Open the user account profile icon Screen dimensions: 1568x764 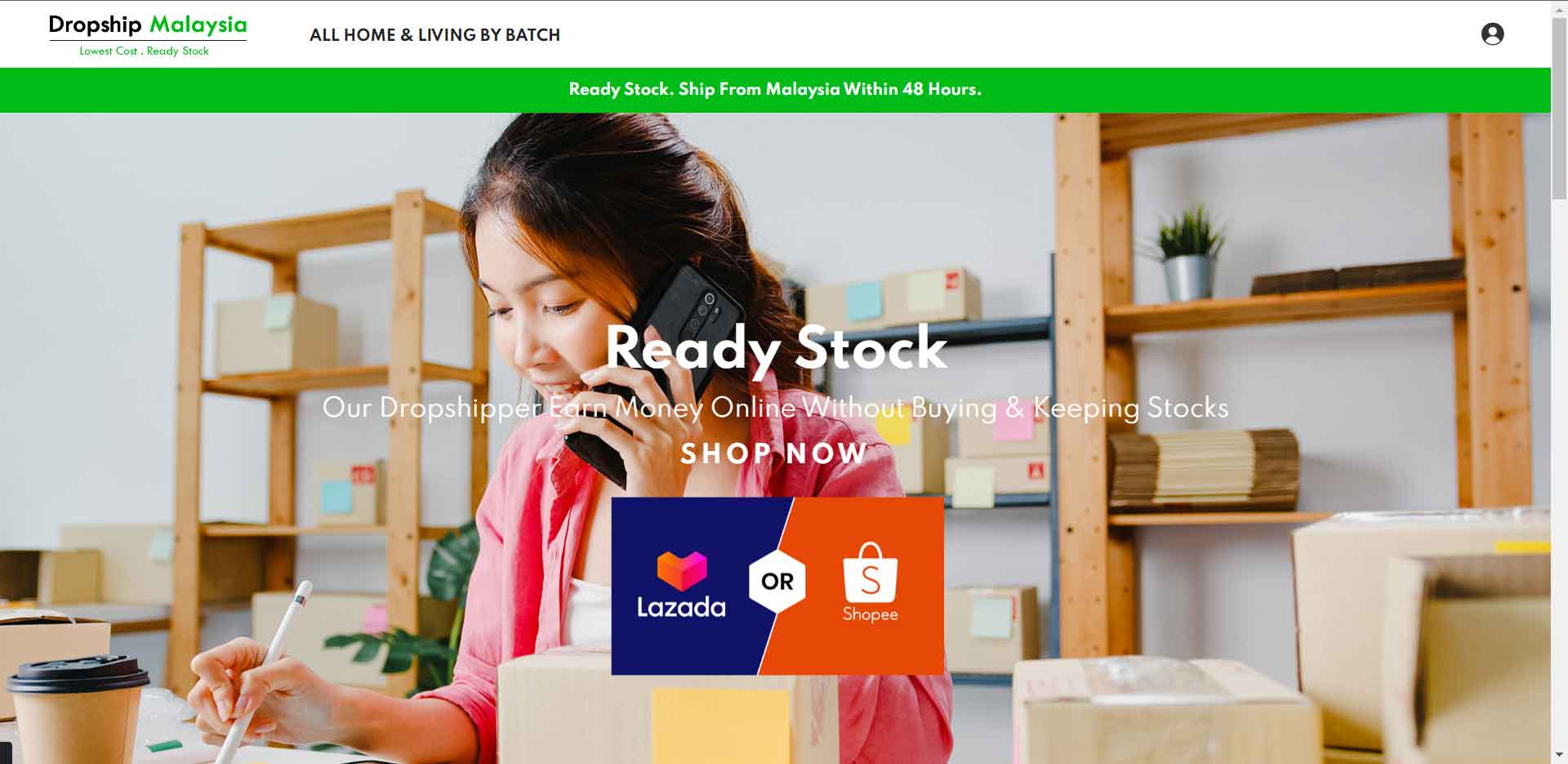point(1492,34)
